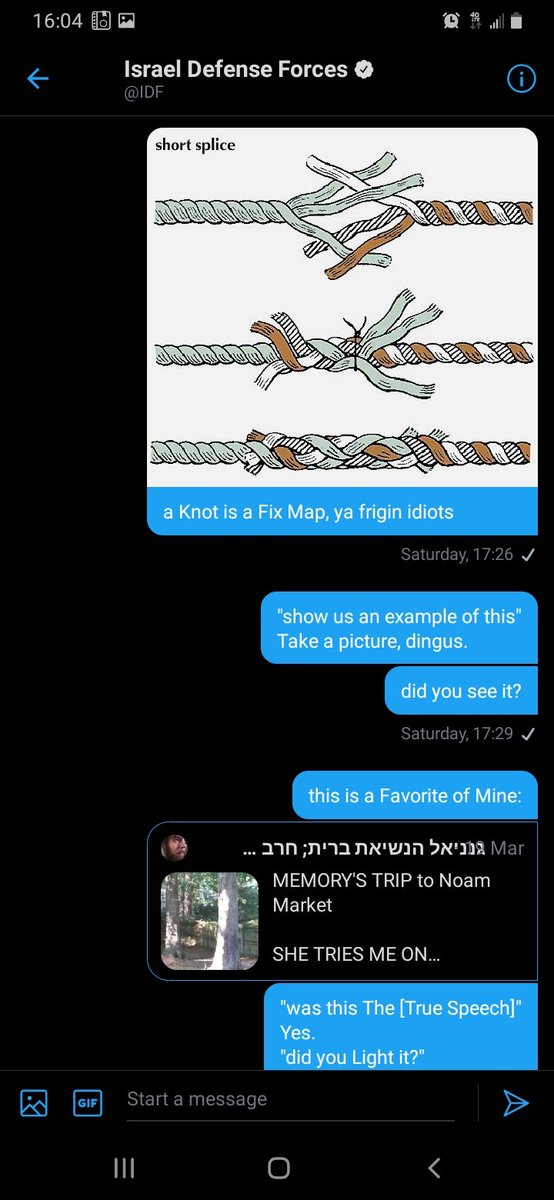Open the short splice rope image
The width and height of the screenshot is (554, 1200).
tap(342, 308)
